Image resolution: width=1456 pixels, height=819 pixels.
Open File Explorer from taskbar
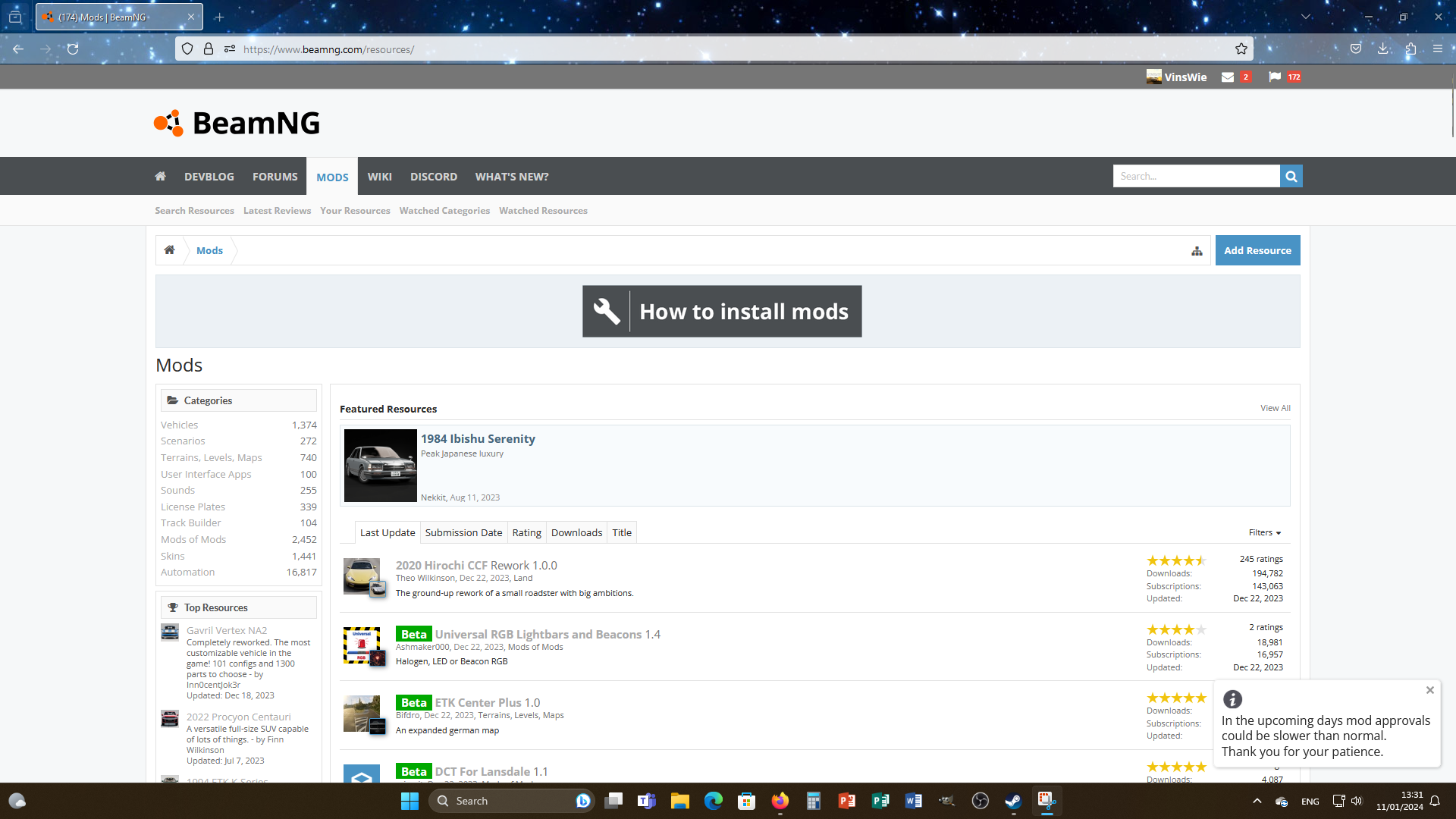[x=679, y=801]
